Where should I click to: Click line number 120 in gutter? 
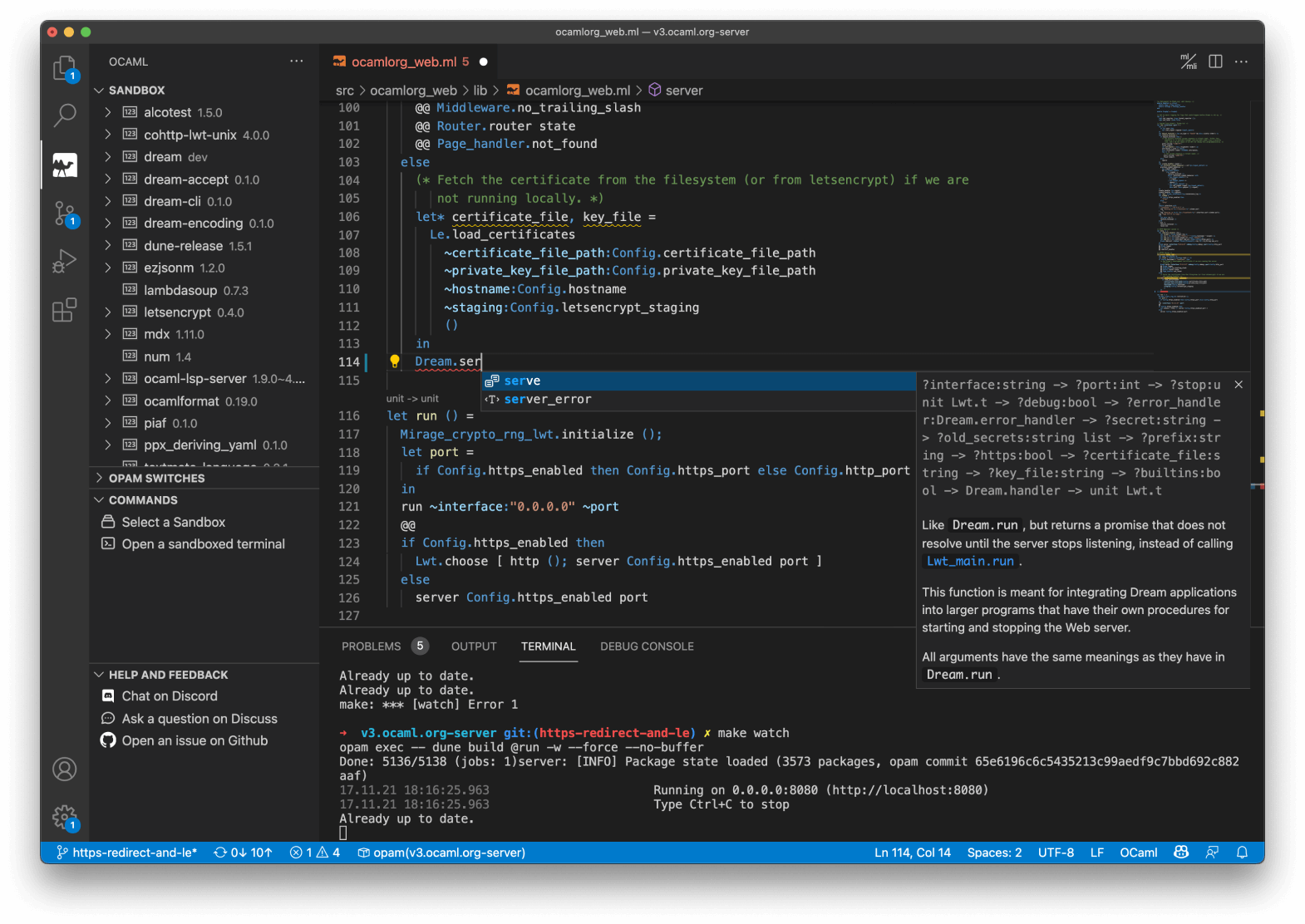pyautogui.click(x=349, y=489)
